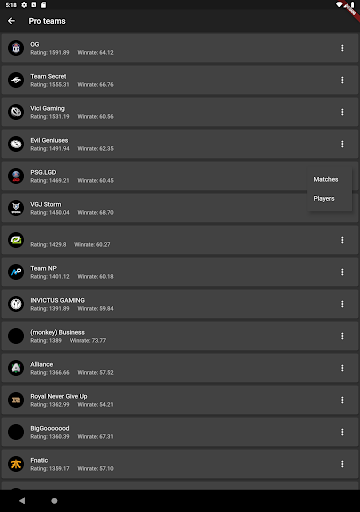
Task: Tap the Fnatic team logo
Action: point(16,464)
